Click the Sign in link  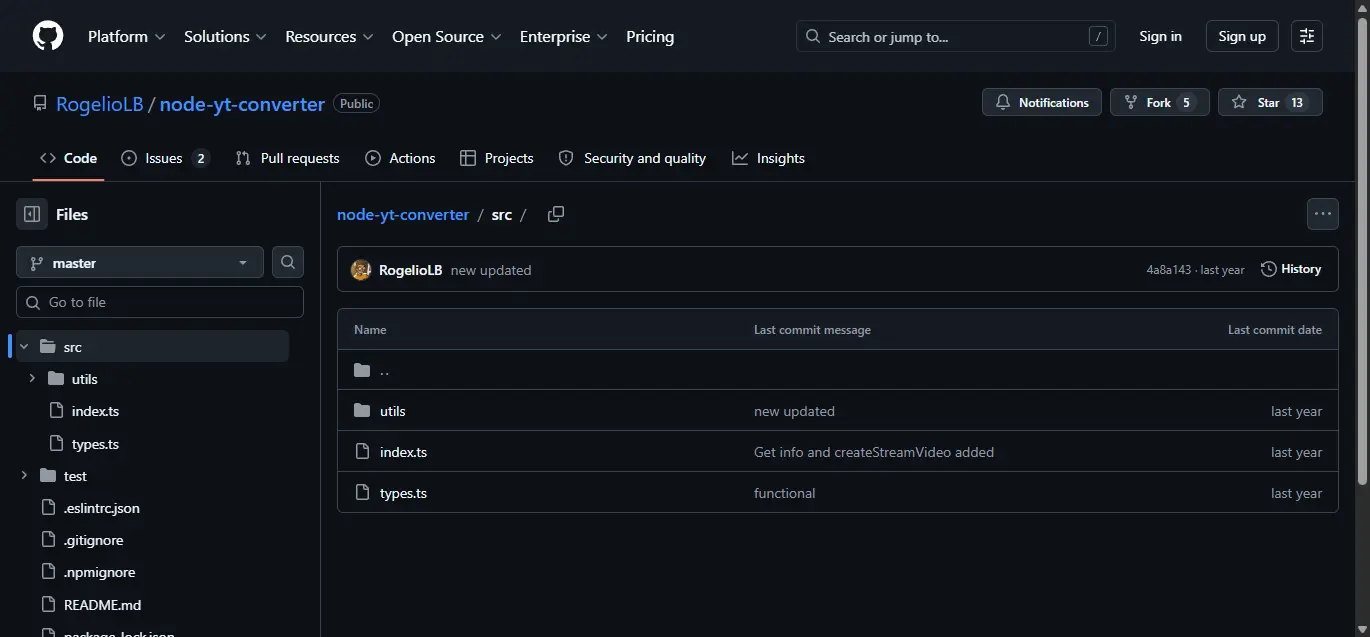point(1160,36)
